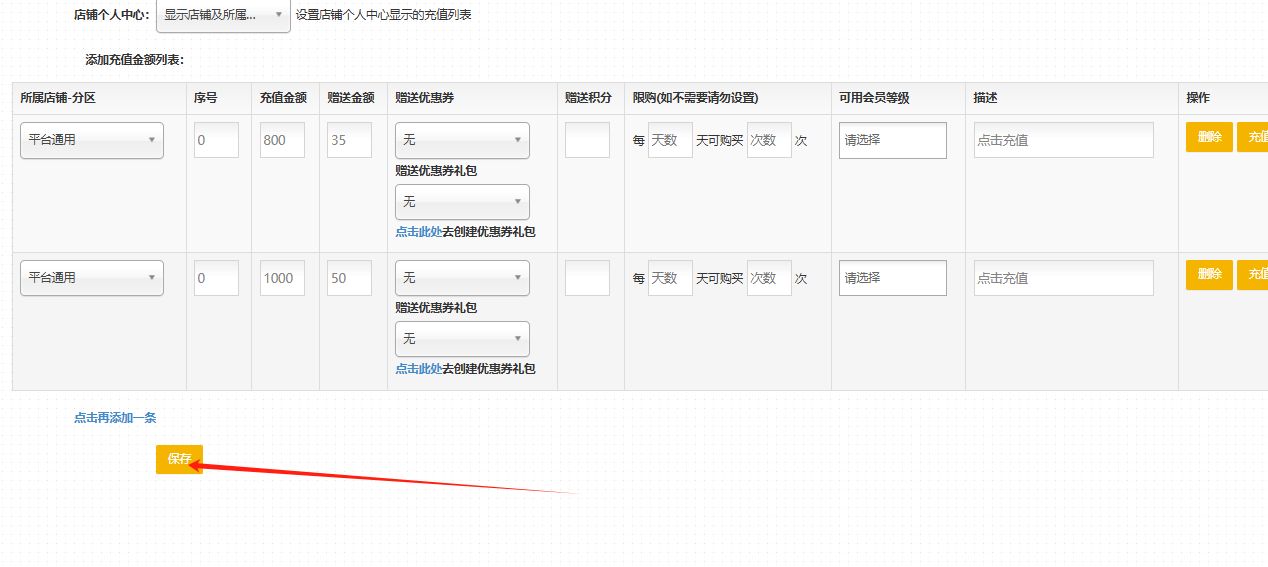
Task: Select member level 请选择 box in 800 row
Action: click(x=892, y=140)
